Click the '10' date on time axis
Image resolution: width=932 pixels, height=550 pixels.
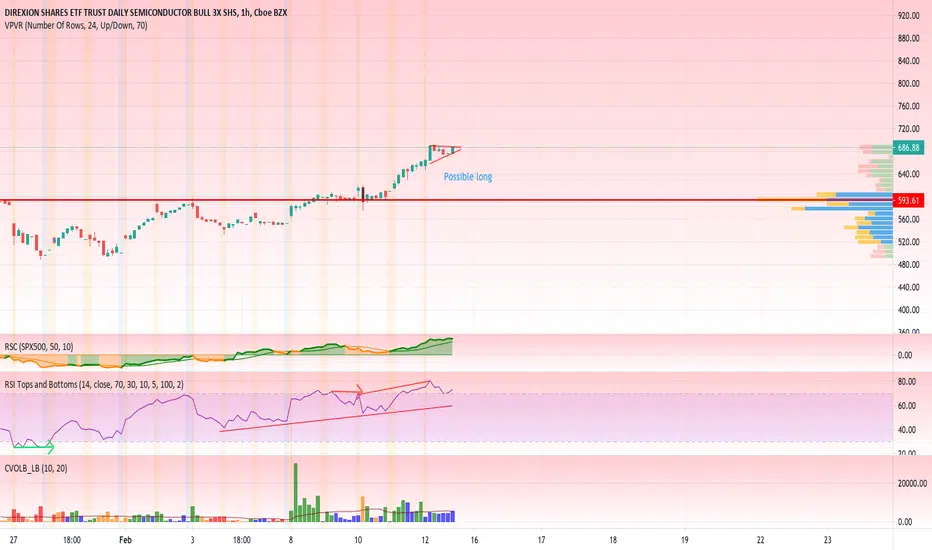pos(358,540)
